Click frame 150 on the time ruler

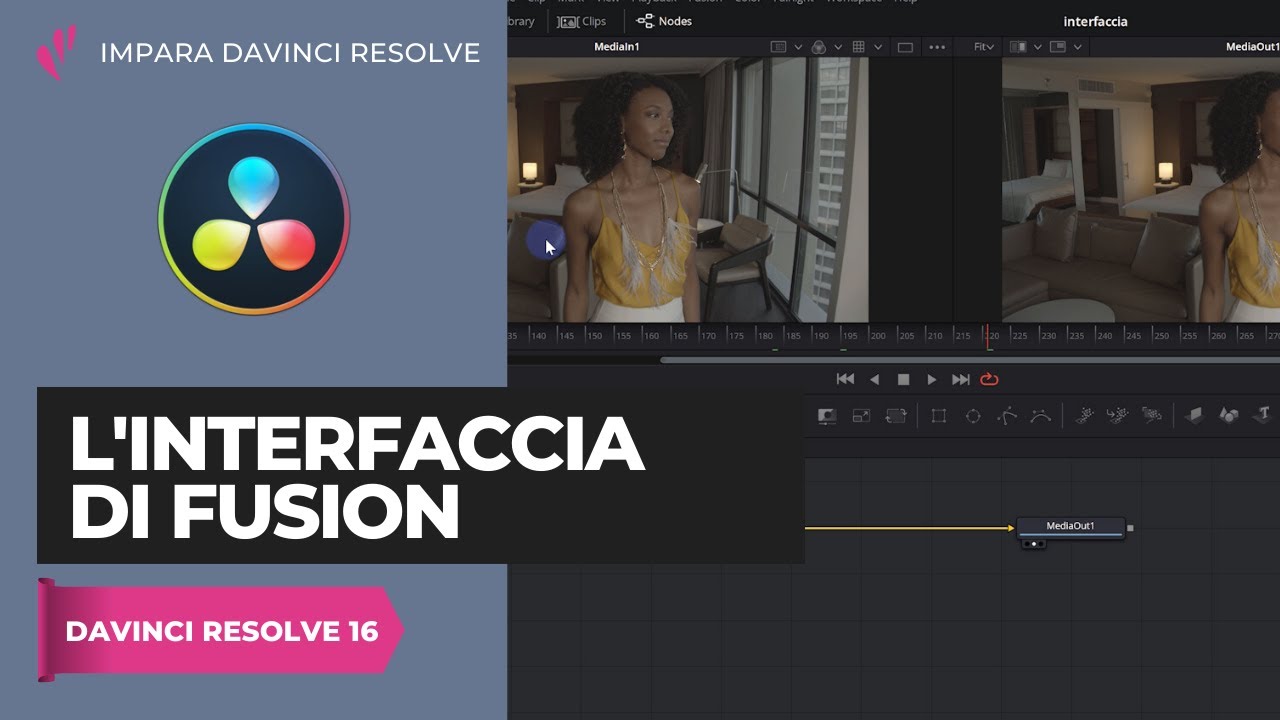(x=594, y=335)
